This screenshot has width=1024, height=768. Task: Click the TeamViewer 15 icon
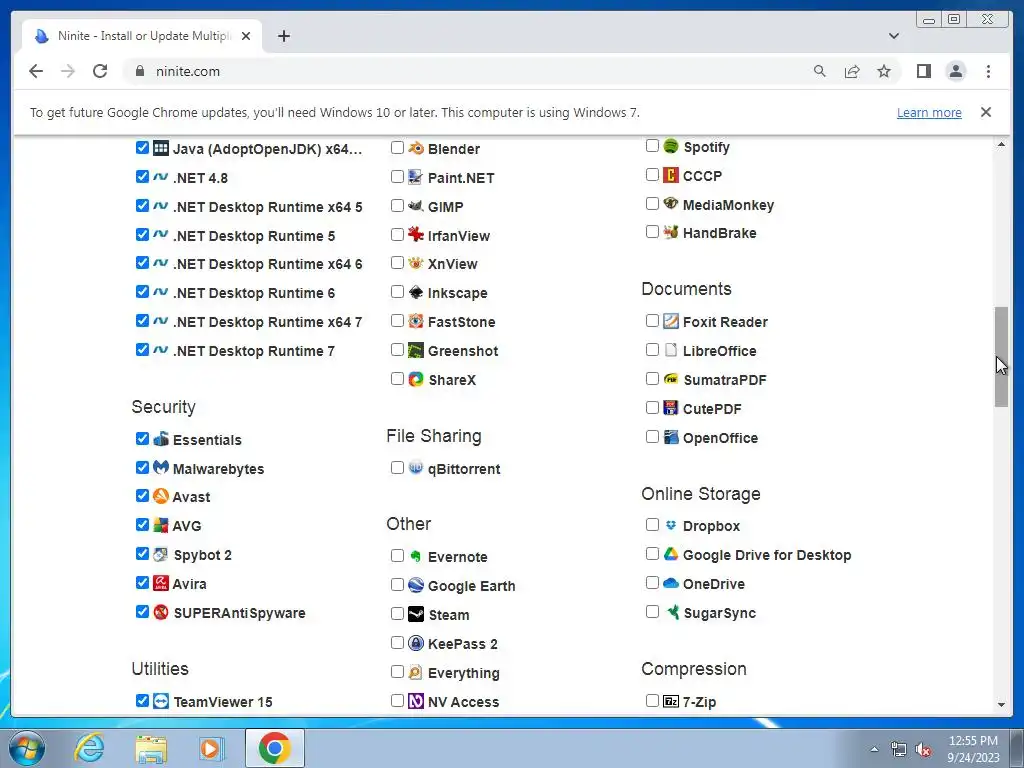tap(161, 701)
